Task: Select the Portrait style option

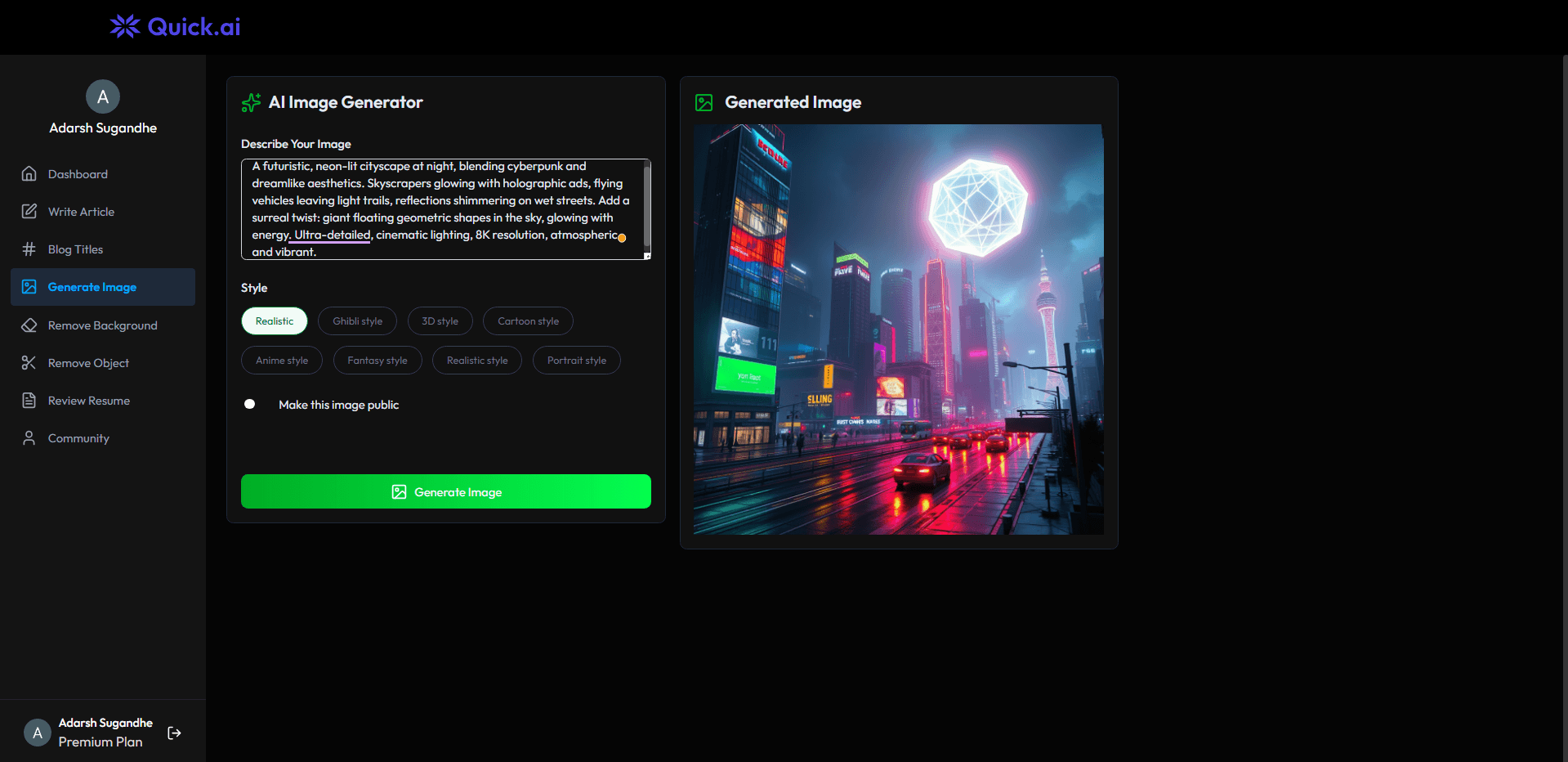Action: (576, 360)
